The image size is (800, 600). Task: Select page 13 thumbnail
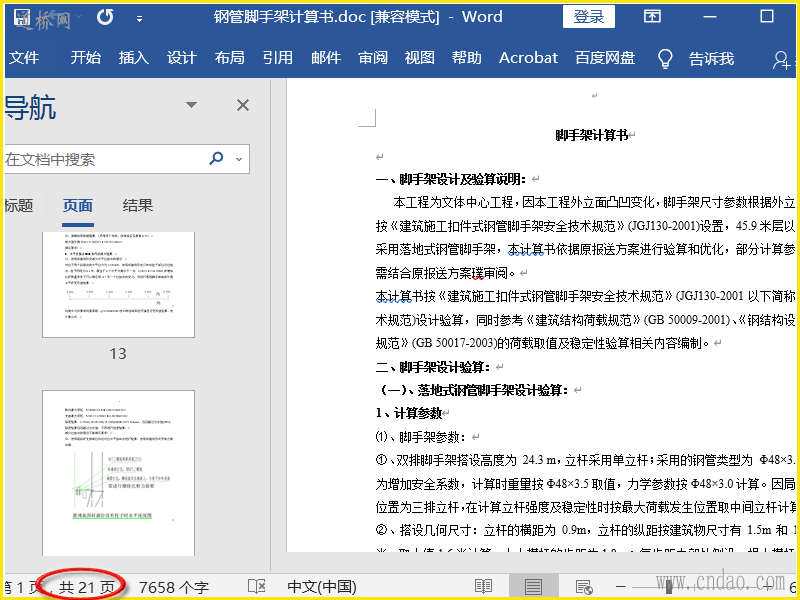click(118, 285)
